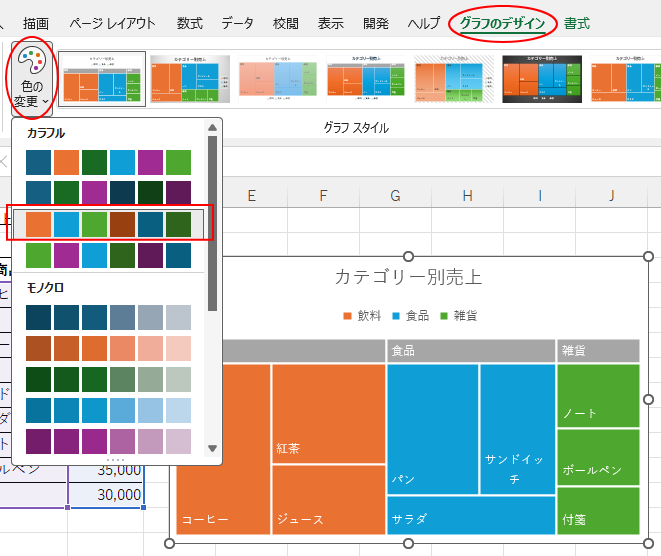The height and width of the screenshot is (556, 661).
Task: Apply the second chart style with gray background
Action: point(190,79)
